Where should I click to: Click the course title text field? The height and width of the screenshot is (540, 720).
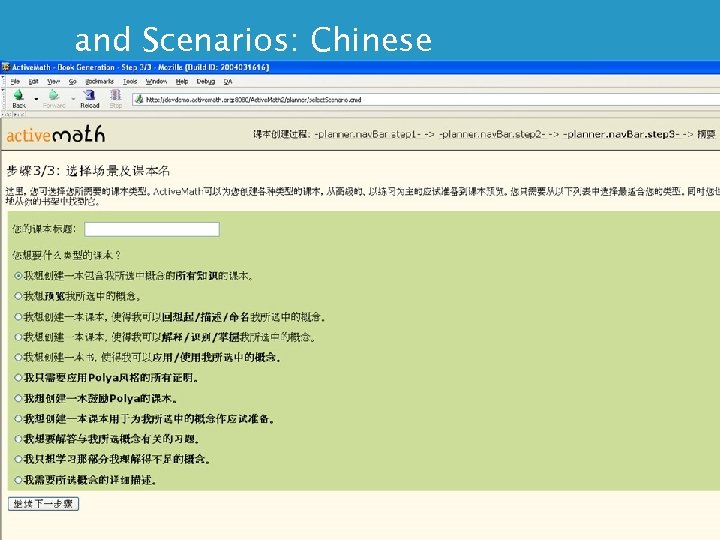152,229
